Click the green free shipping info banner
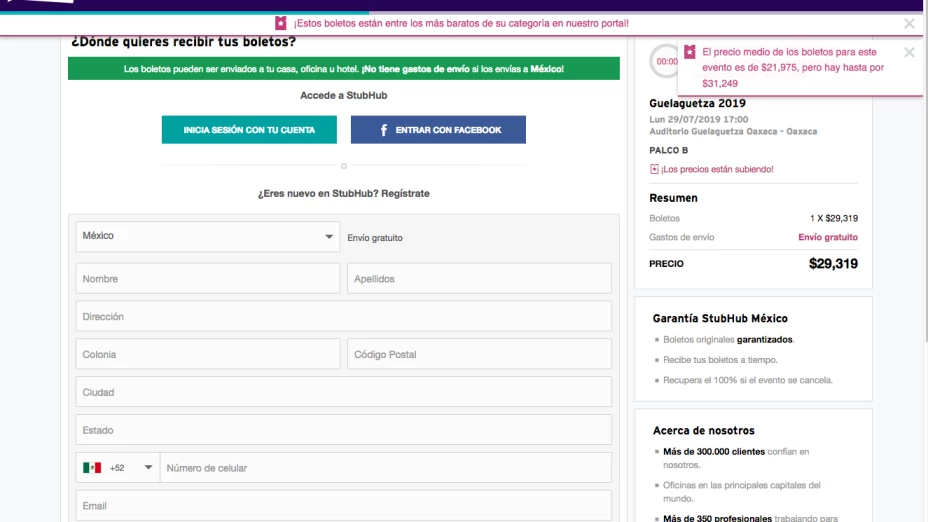 pos(343,69)
